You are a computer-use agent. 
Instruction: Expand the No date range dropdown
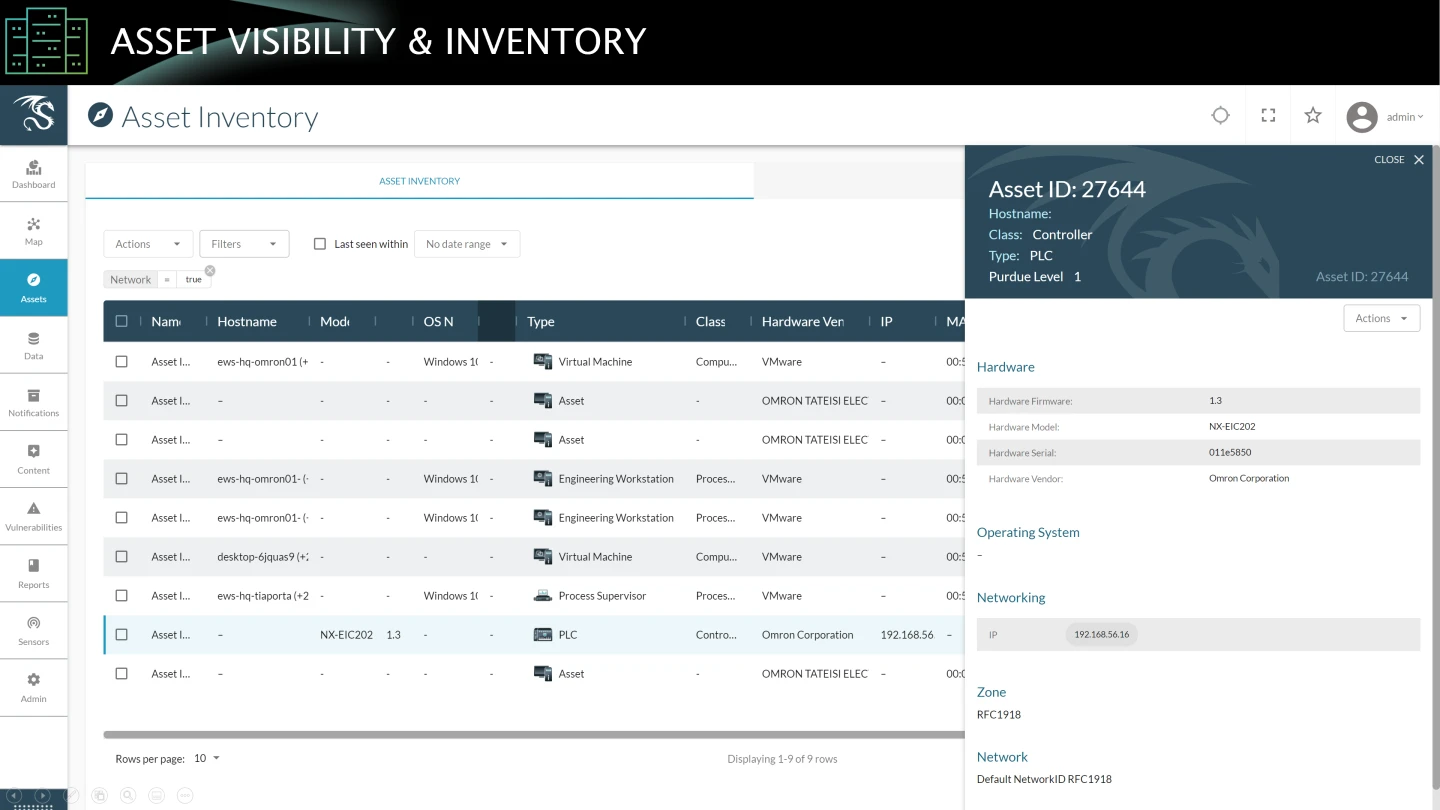[x=467, y=244]
